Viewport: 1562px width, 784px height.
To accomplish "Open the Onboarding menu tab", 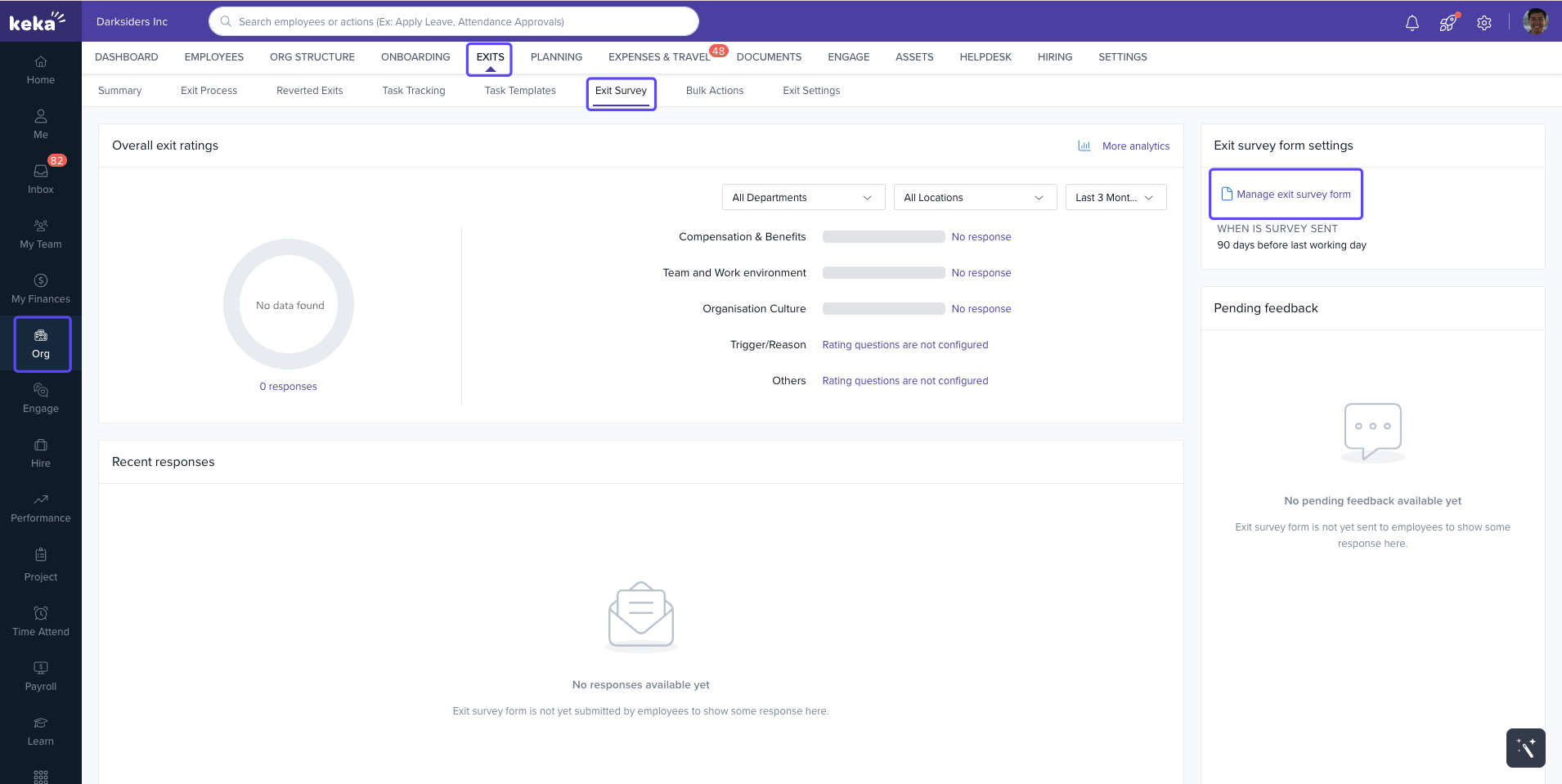I will [x=415, y=57].
